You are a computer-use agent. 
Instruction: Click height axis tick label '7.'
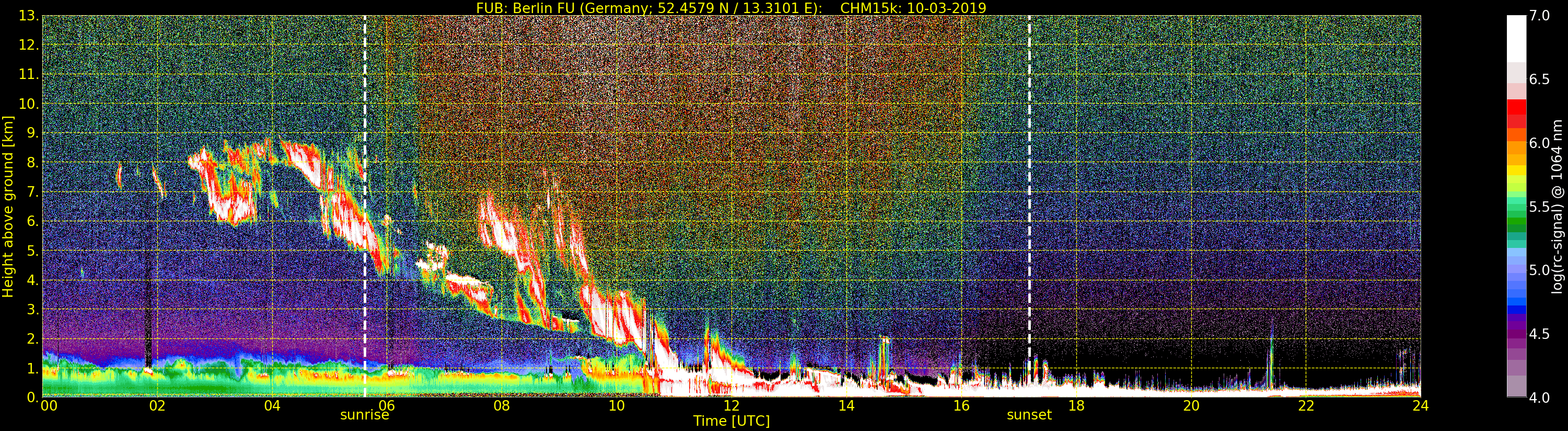(33, 192)
